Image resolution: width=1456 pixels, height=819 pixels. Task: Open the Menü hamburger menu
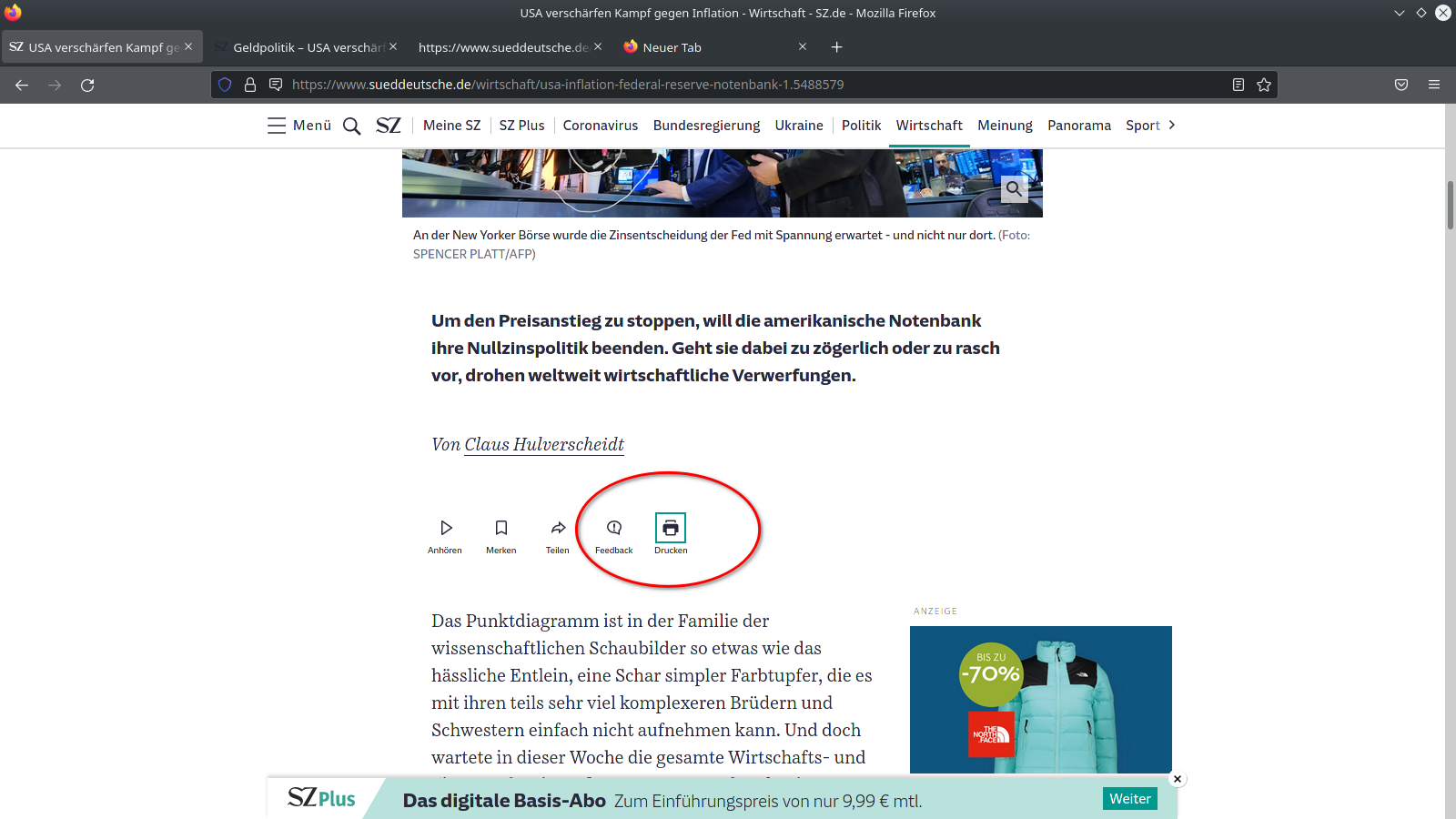coord(299,126)
